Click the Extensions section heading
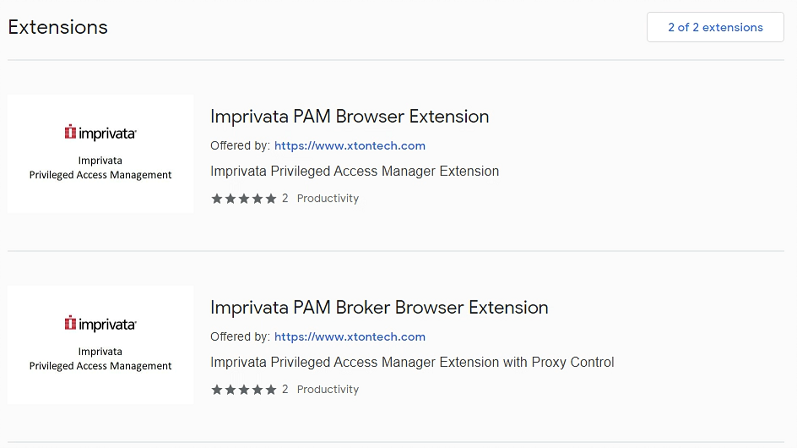797x448 pixels. [x=57, y=27]
